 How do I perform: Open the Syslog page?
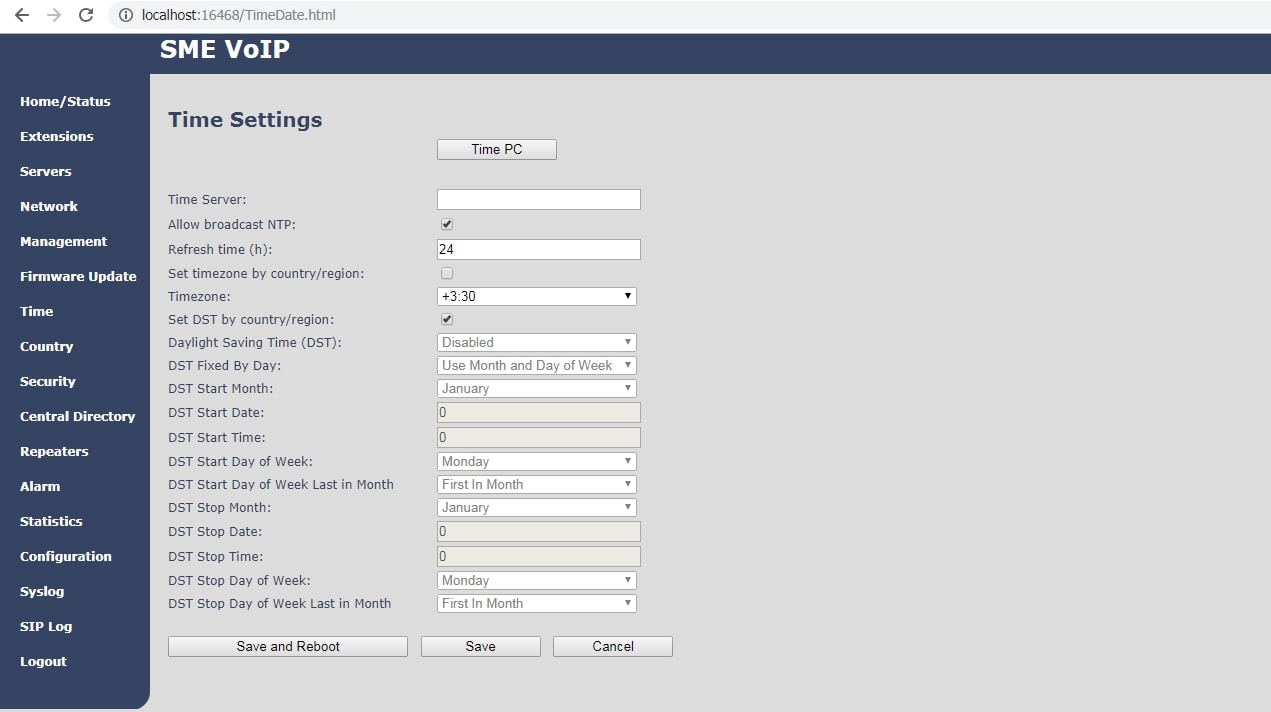point(42,591)
